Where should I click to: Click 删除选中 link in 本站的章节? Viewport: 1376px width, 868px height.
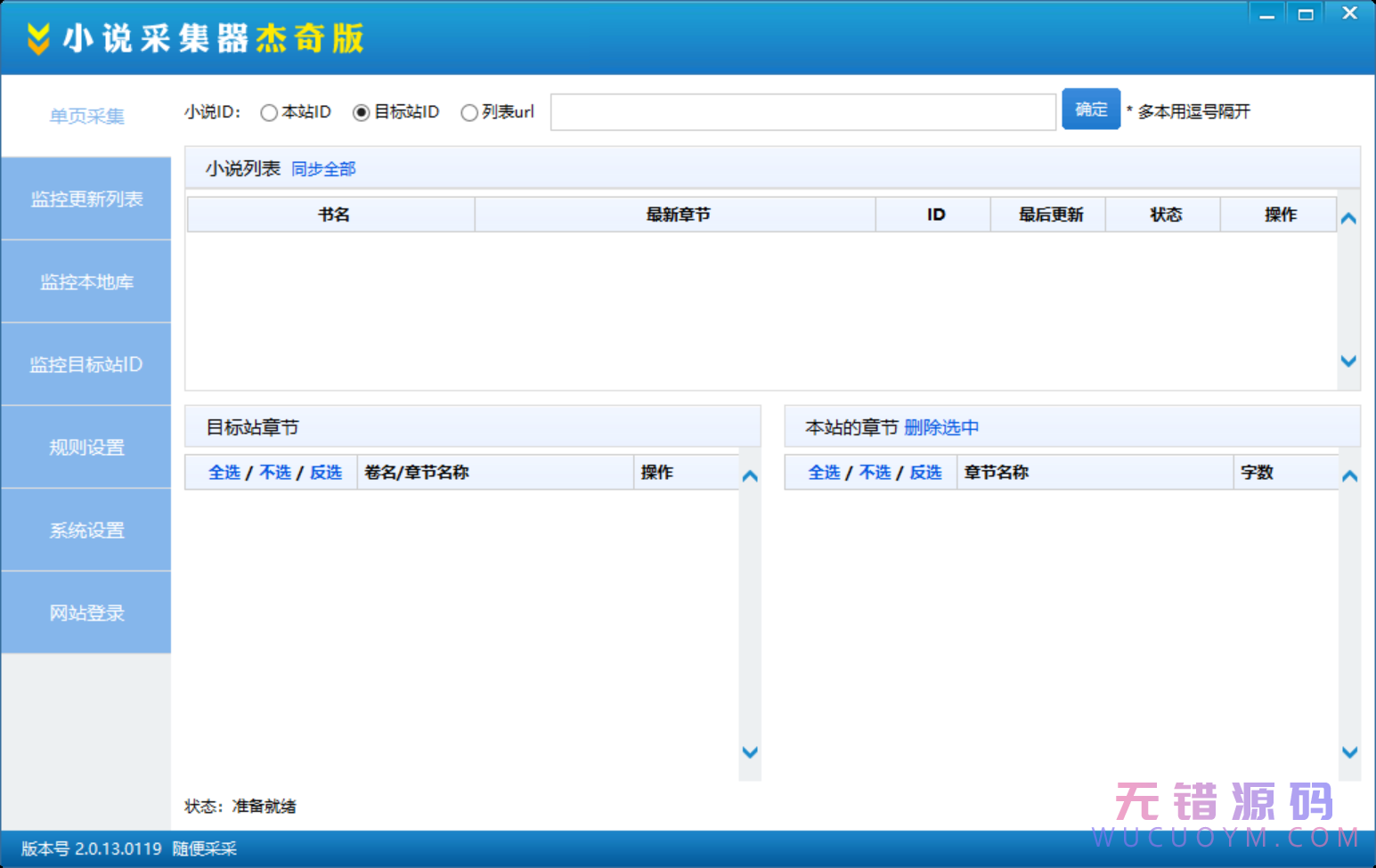[941, 428]
